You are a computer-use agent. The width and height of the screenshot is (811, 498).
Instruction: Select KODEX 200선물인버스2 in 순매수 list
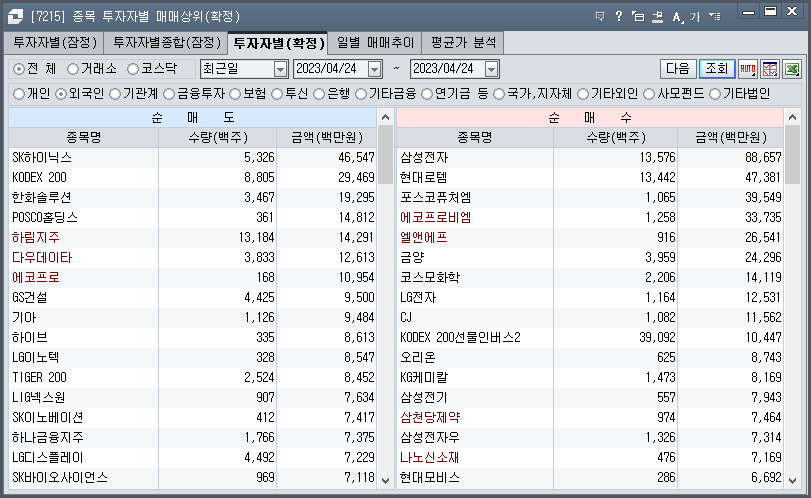590,337
